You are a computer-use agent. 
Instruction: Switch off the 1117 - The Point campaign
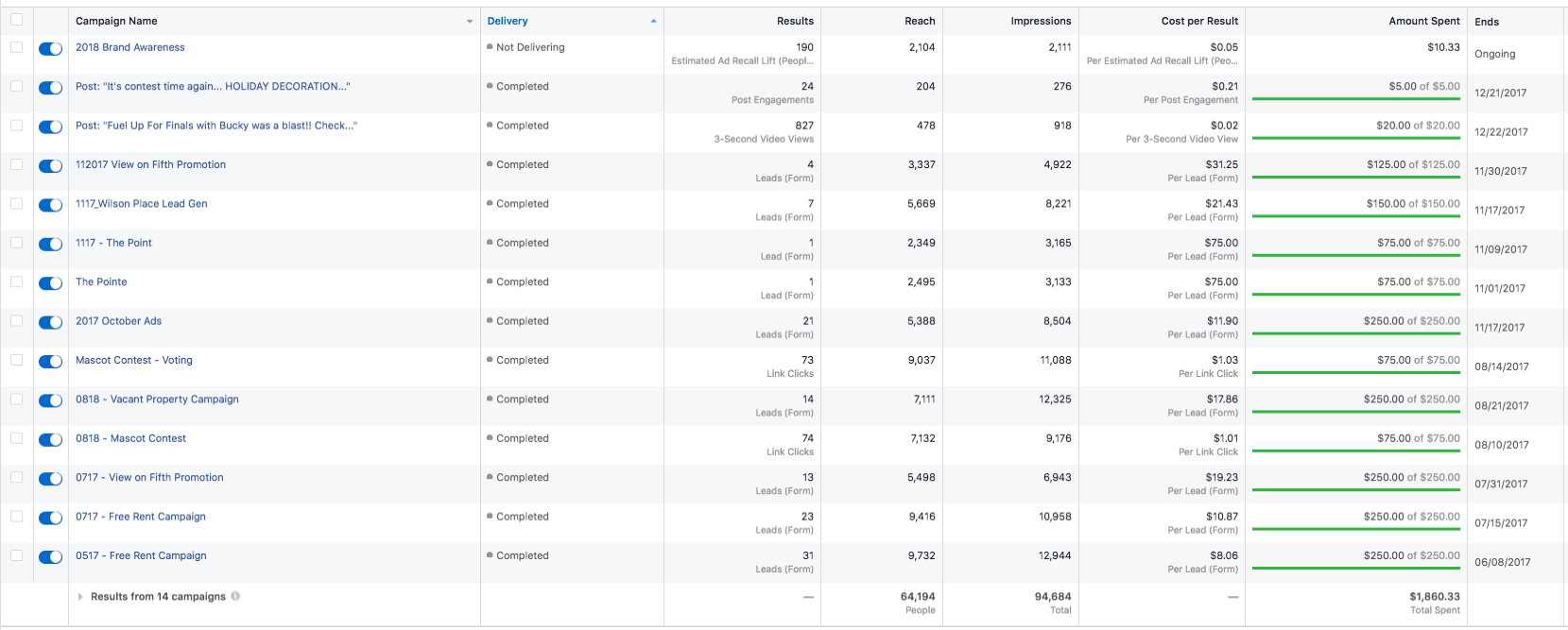pos(50,245)
